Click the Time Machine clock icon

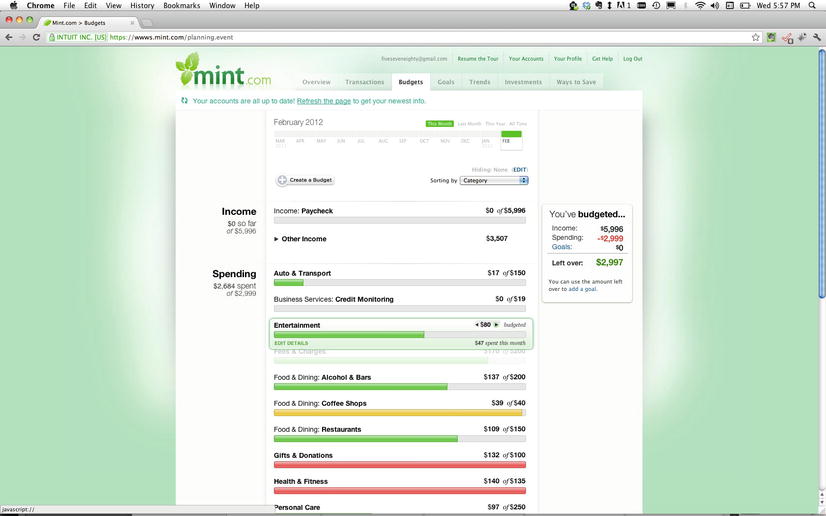coord(656,5)
